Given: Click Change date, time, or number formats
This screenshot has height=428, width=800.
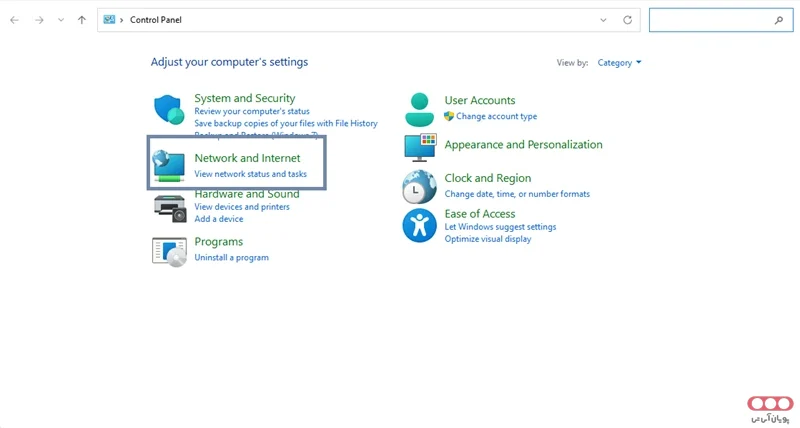Looking at the screenshot, I should [517, 194].
